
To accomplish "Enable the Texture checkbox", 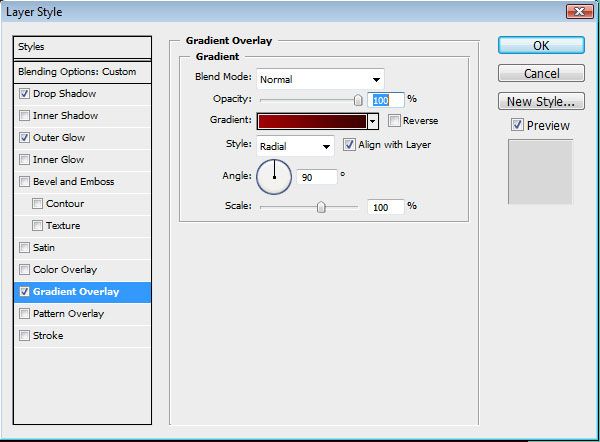I will 37,225.
